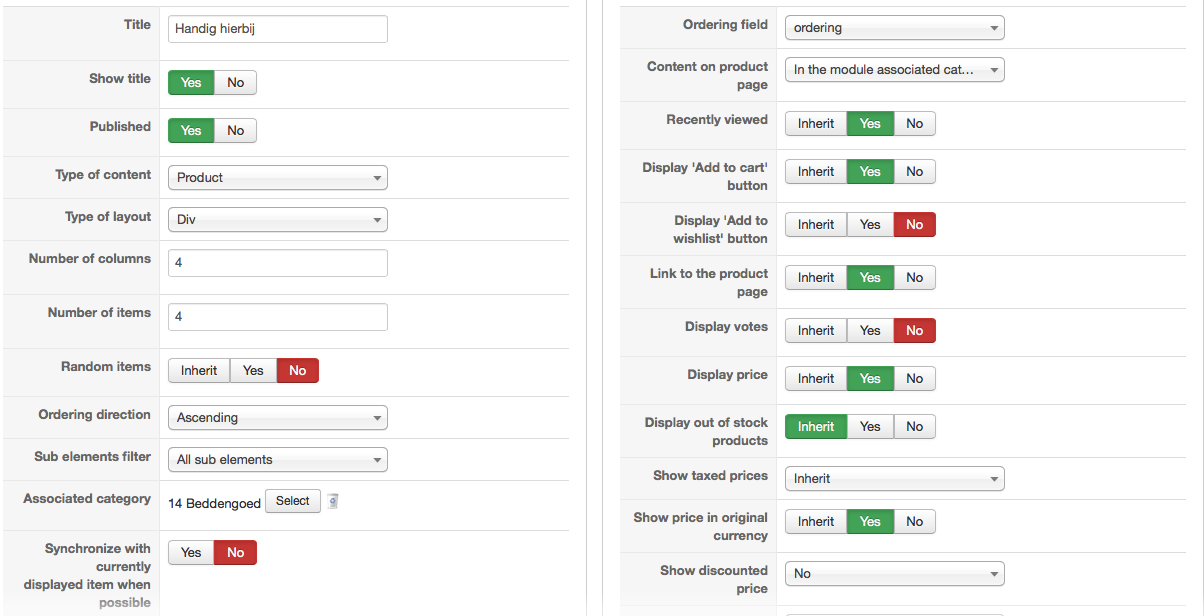Open Ordering direction dropdown
1204x616 pixels.
pyautogui.click(x=277, y=417)
